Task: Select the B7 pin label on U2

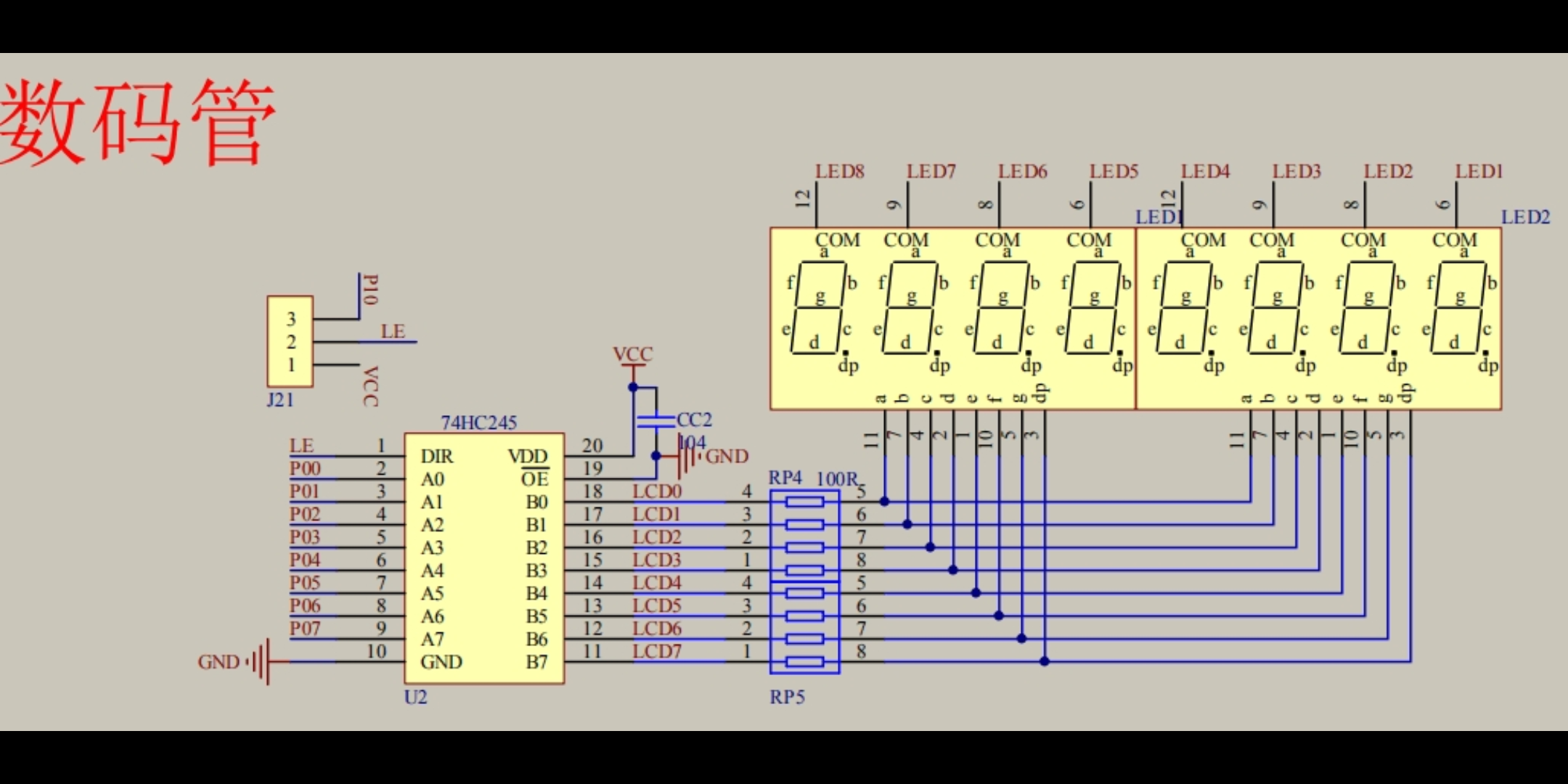Action: coord(537,662)
